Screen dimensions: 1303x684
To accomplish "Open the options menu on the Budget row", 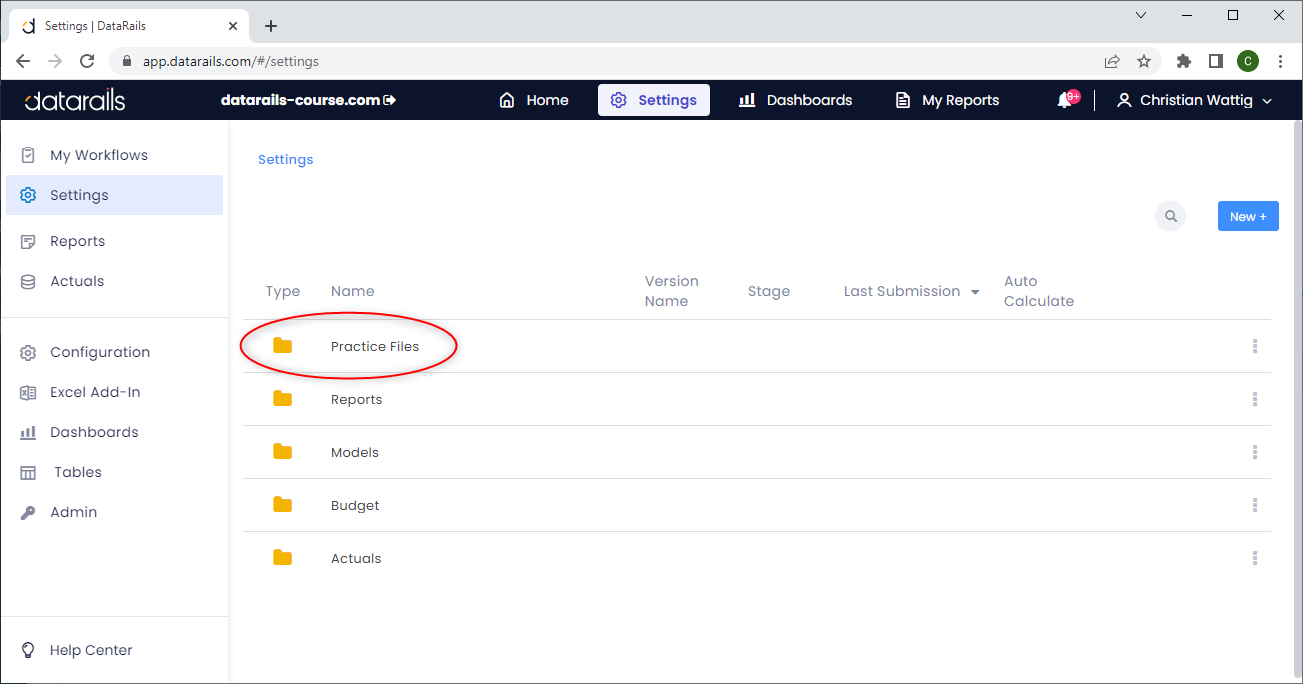I will [x=1254, y=505].
